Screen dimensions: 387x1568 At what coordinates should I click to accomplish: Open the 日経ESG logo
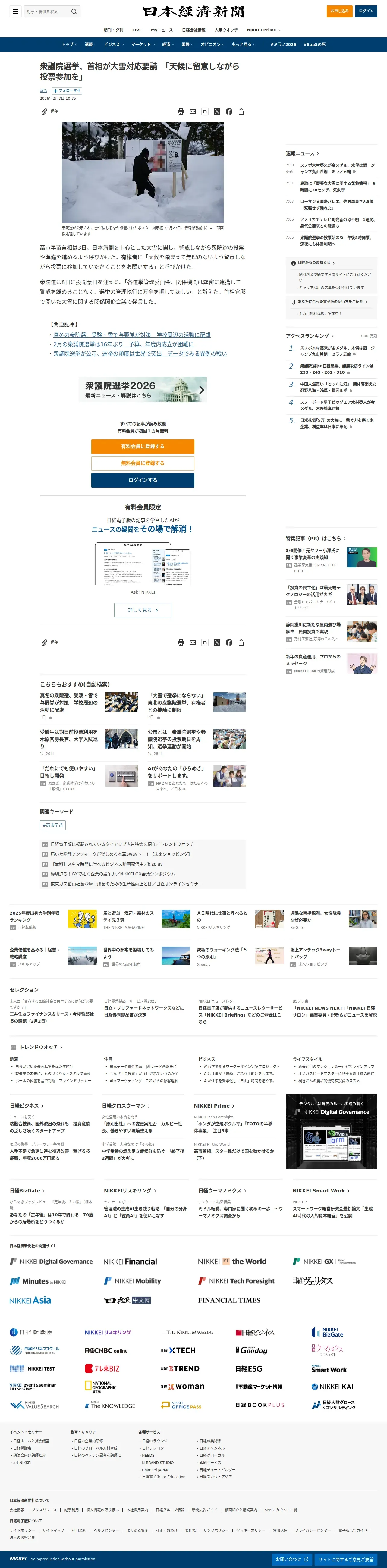click(249, 1368)
